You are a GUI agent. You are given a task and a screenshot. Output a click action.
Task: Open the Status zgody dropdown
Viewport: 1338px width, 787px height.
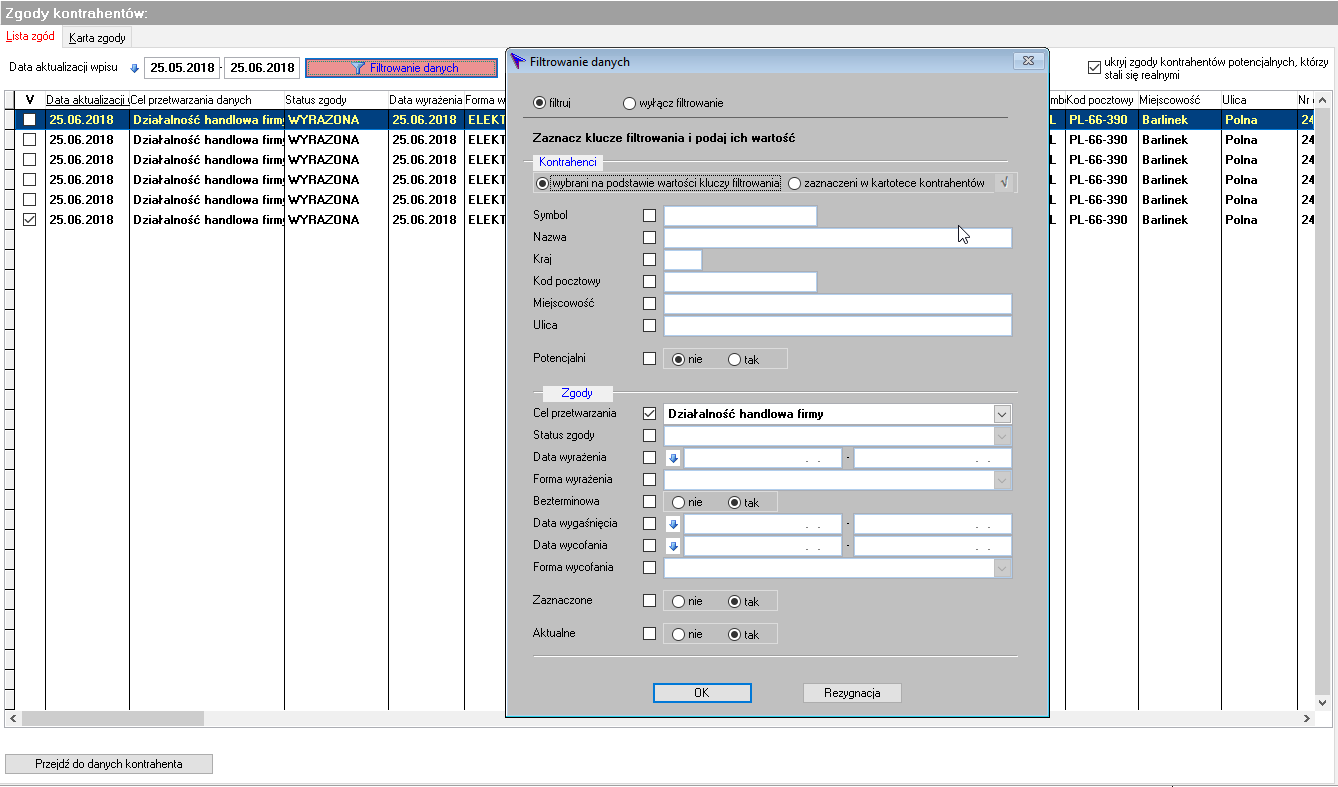1003,436
